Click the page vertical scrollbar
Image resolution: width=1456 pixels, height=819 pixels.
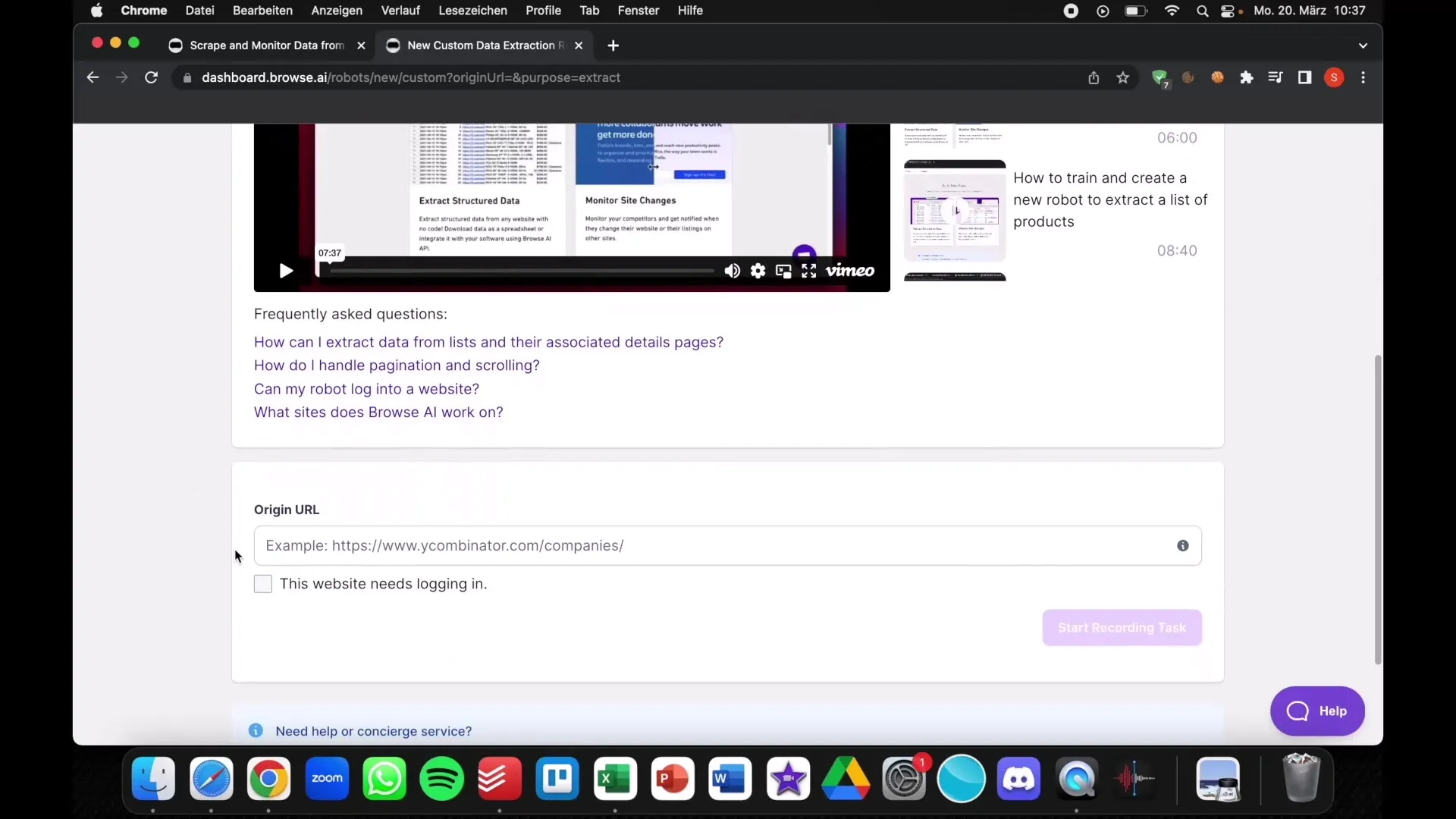[x=1378, y=510]
